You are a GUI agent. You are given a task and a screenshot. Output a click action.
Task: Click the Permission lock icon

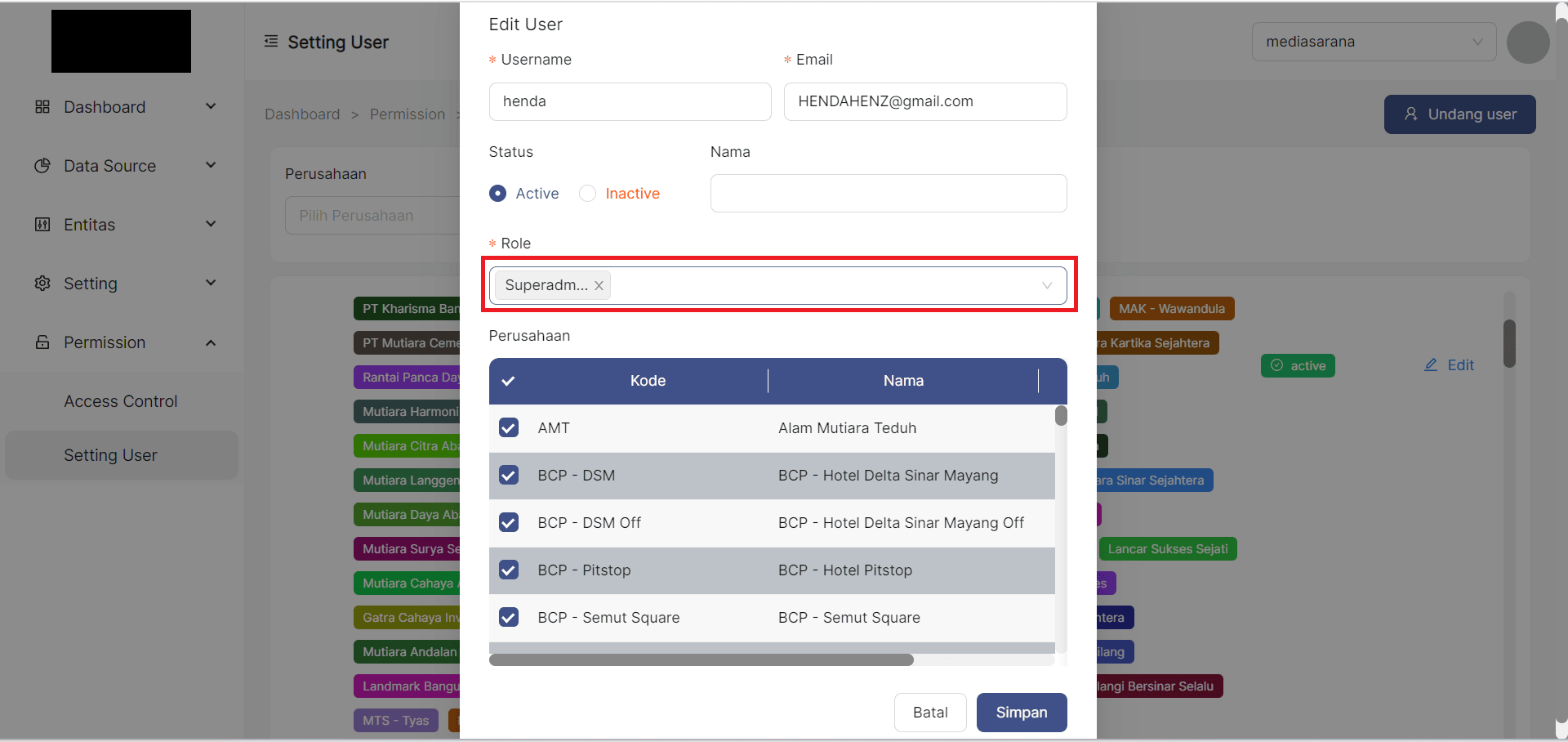[x=42, y=342]
